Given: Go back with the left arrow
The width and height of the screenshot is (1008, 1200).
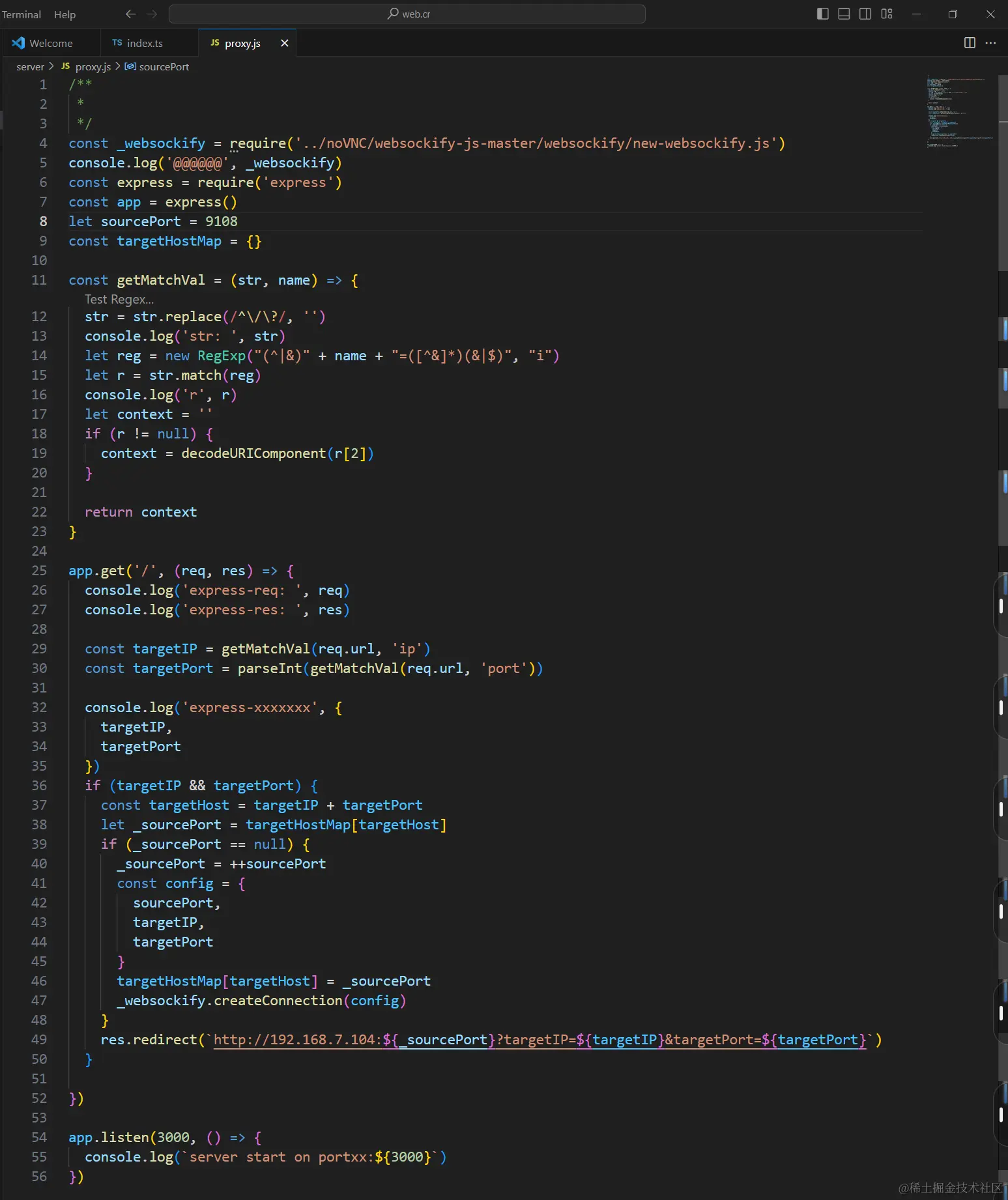Looking at the screenshot, I should point(130,14).
